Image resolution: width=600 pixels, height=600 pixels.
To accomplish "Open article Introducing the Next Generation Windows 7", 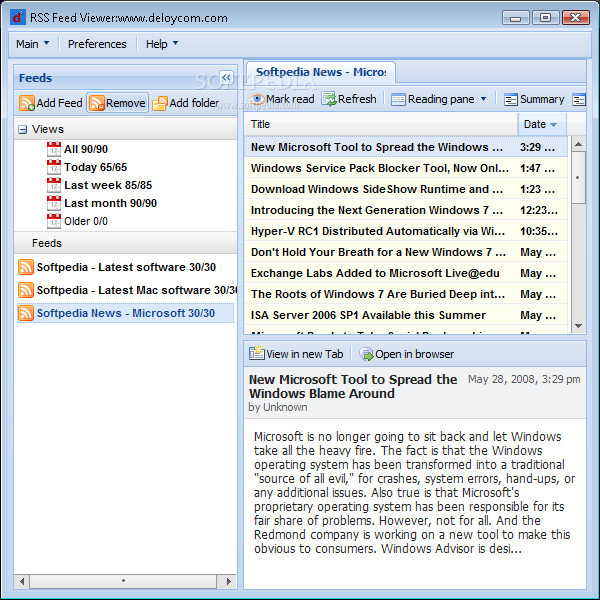I will [406, 210].
